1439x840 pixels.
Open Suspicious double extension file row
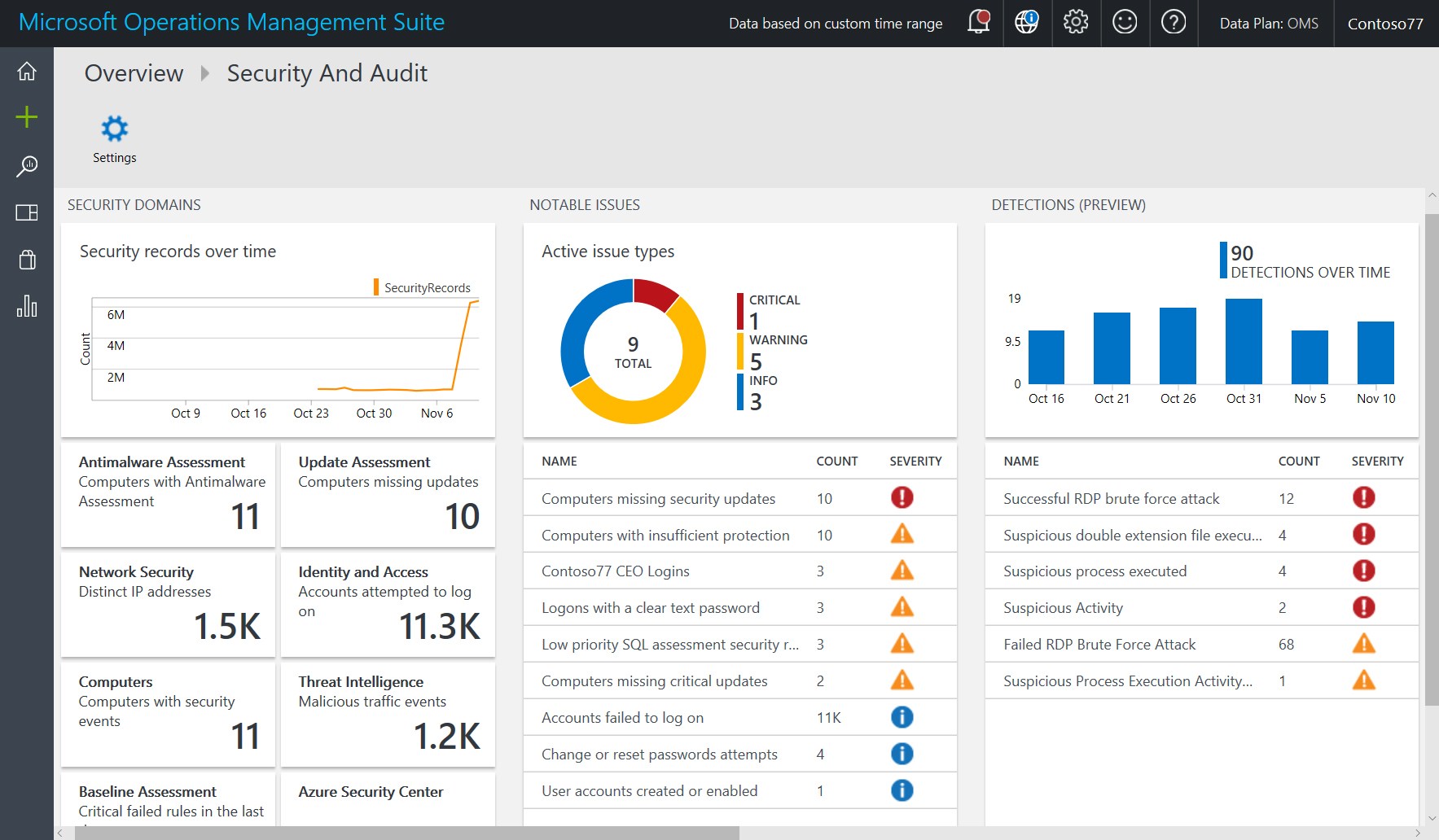coord(1201,535)
